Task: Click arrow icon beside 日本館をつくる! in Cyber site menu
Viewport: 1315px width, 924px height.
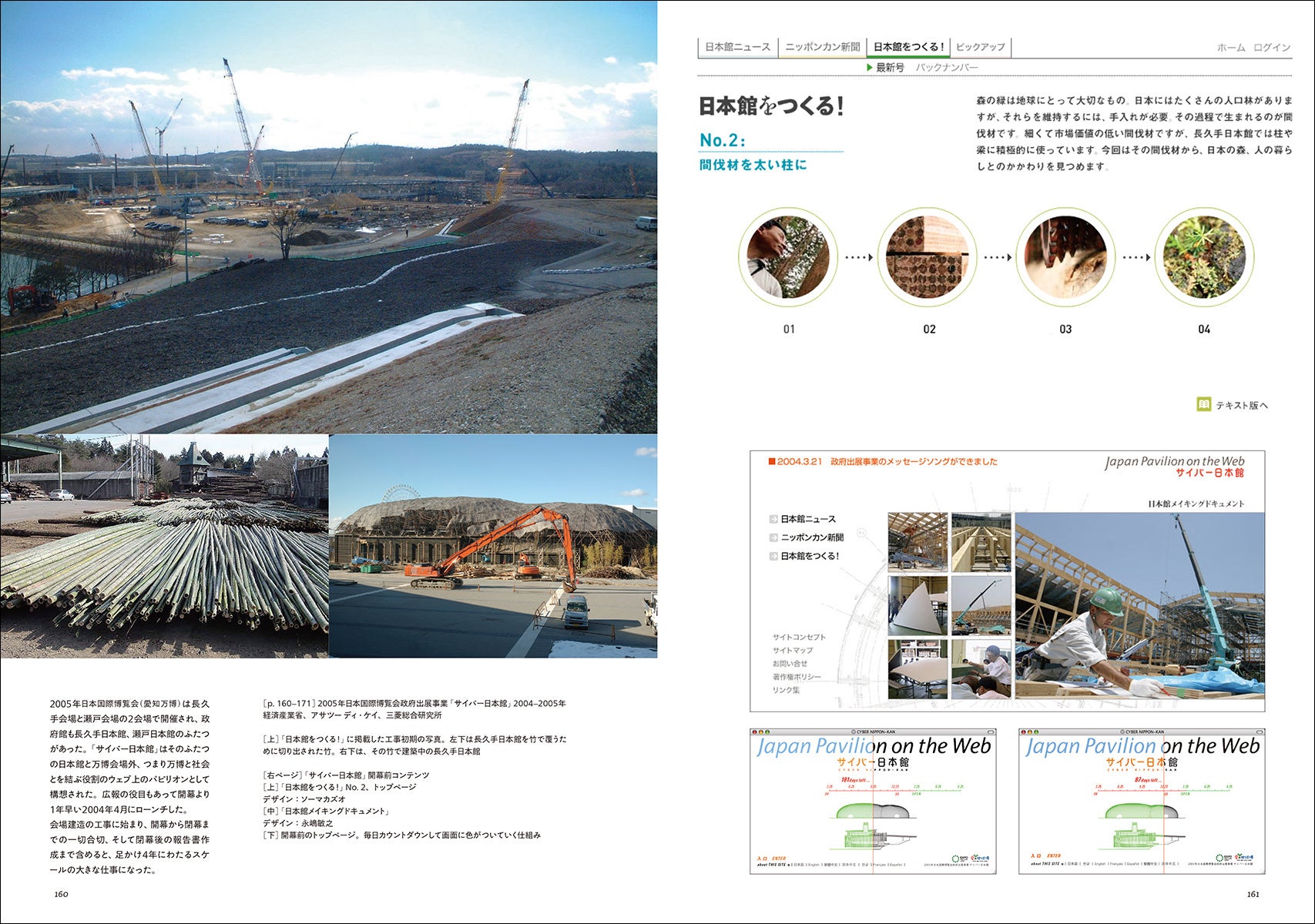Action: pos(773,556)
